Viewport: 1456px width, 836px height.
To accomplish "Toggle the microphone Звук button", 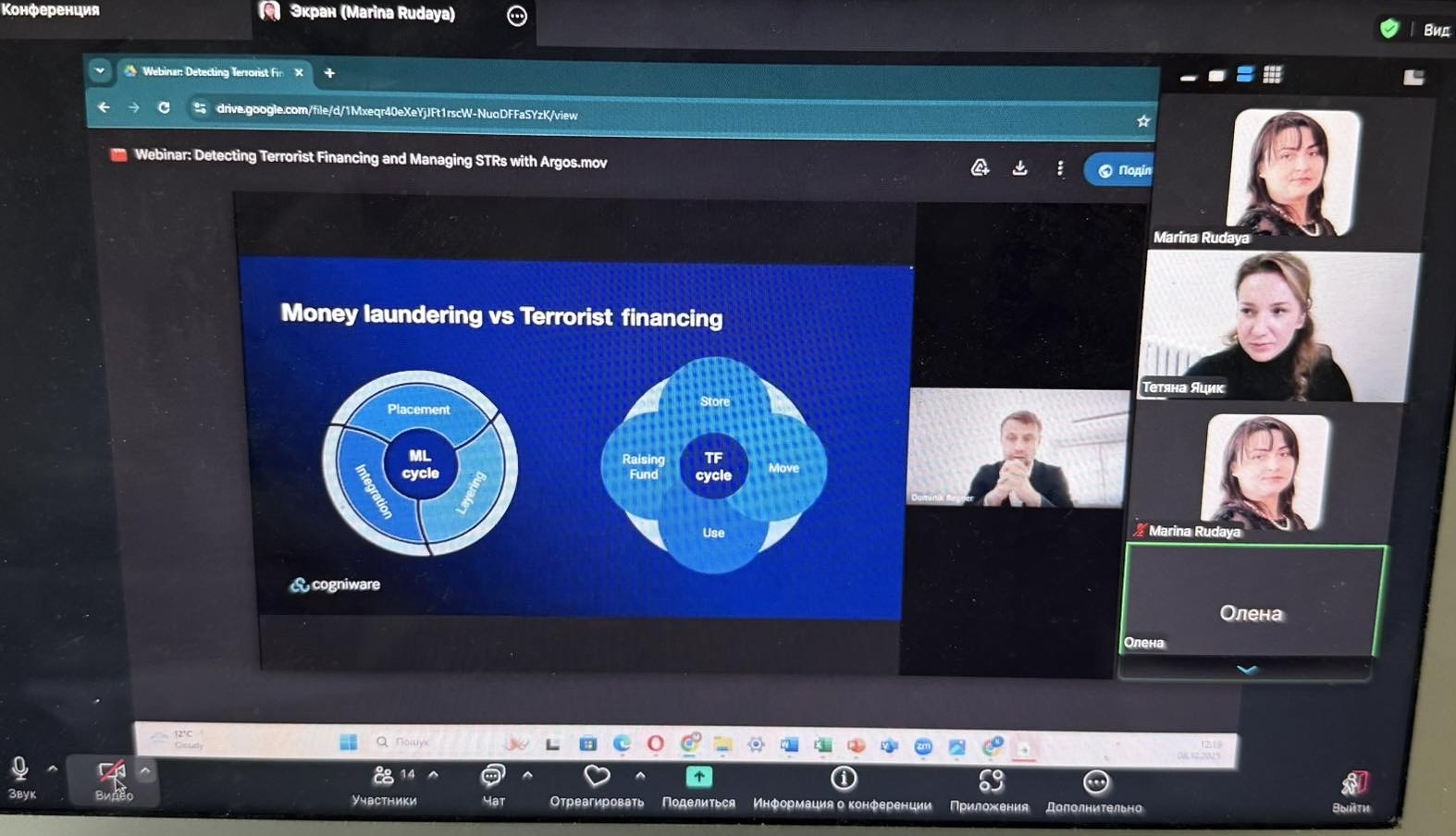I will point(20,771).
